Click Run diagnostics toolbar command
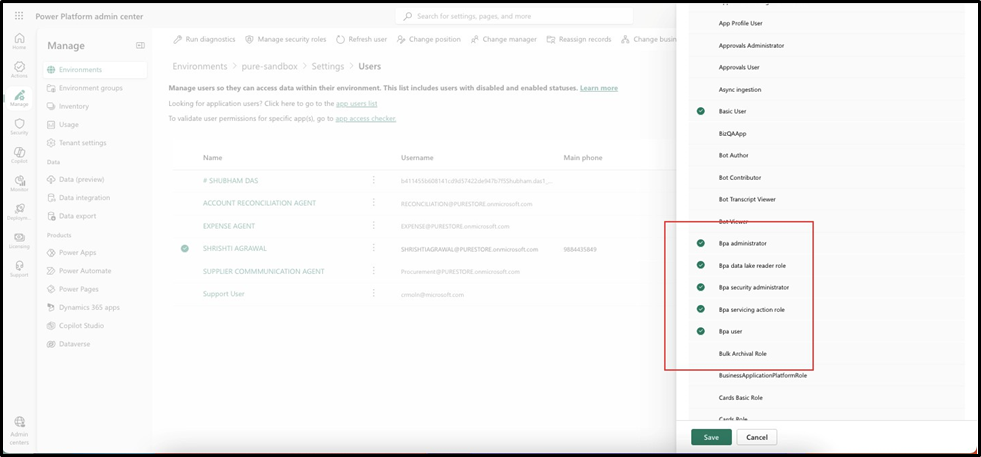Image resolution: width=981 pixels, height=457 pixels. coord(205,39)
